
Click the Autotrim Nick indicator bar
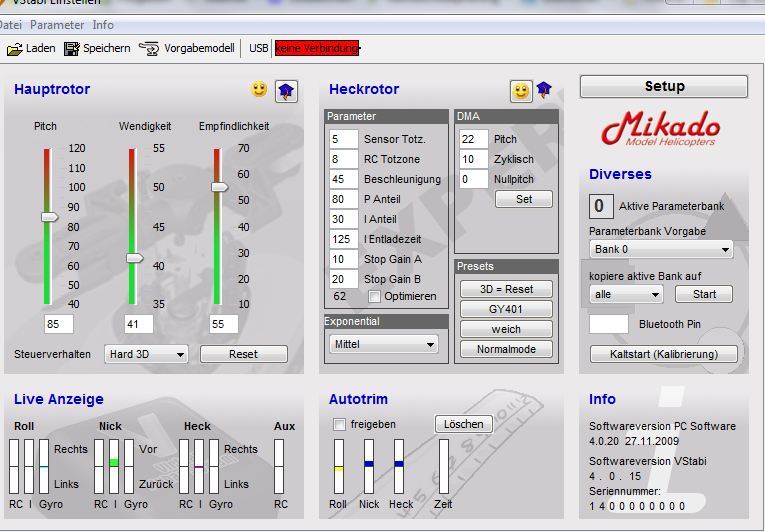point(369,466)
